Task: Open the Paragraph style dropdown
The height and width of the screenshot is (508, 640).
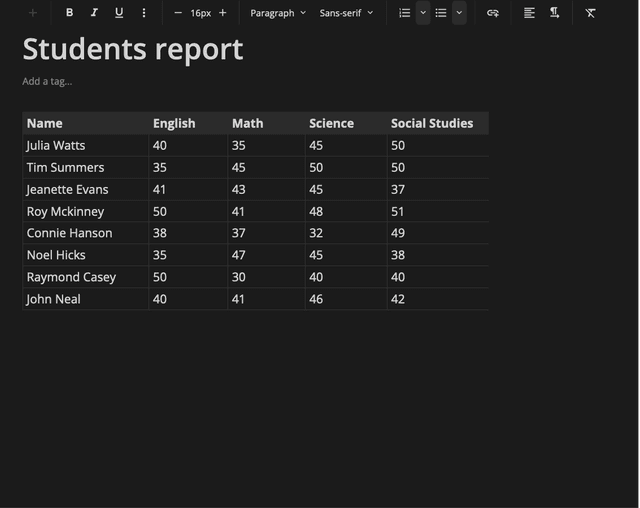Action: 278,13
